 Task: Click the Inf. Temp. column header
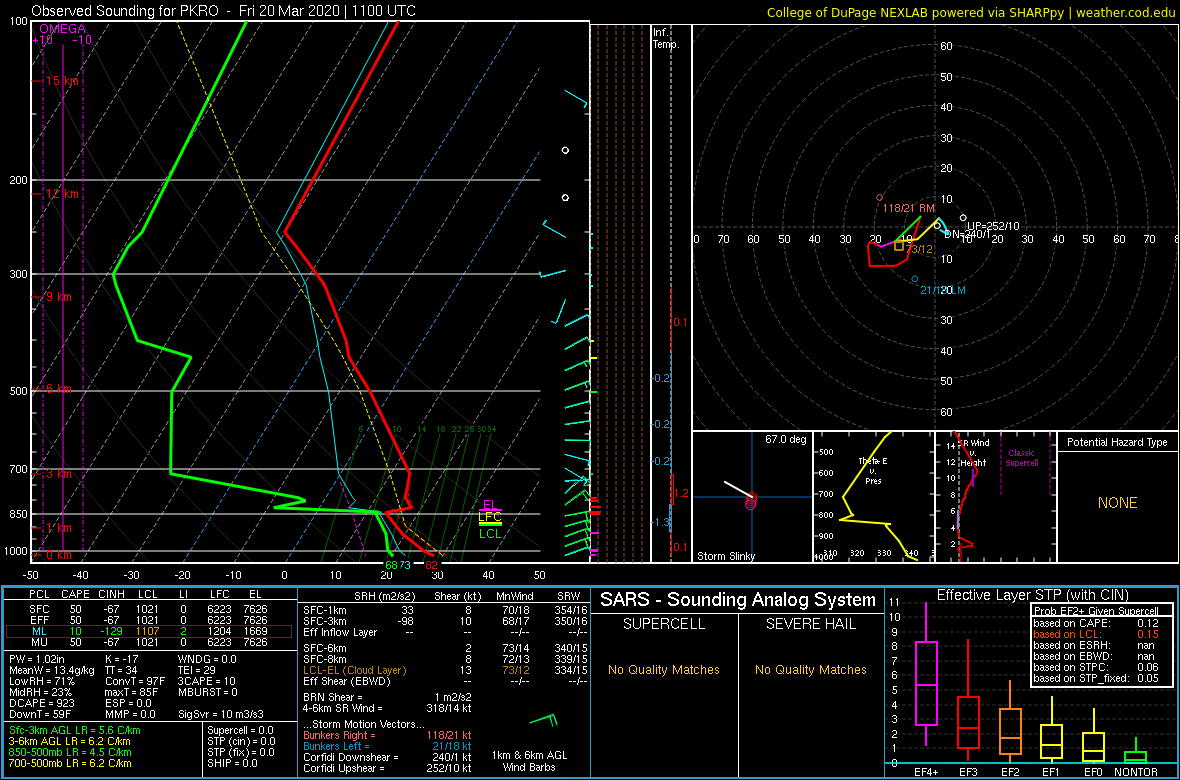click(x=666, y=38)
